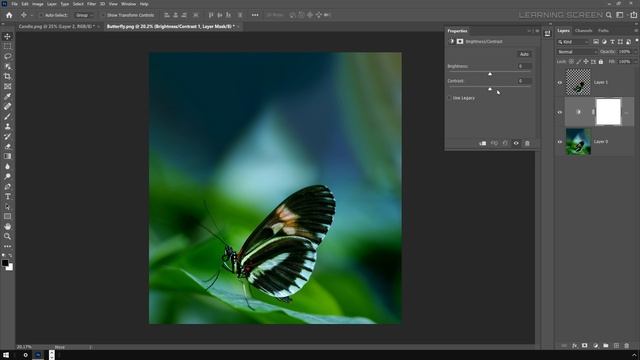Toggle layer filtering switch in Layers panel
The image size is (640, 360).
(636, 40)
